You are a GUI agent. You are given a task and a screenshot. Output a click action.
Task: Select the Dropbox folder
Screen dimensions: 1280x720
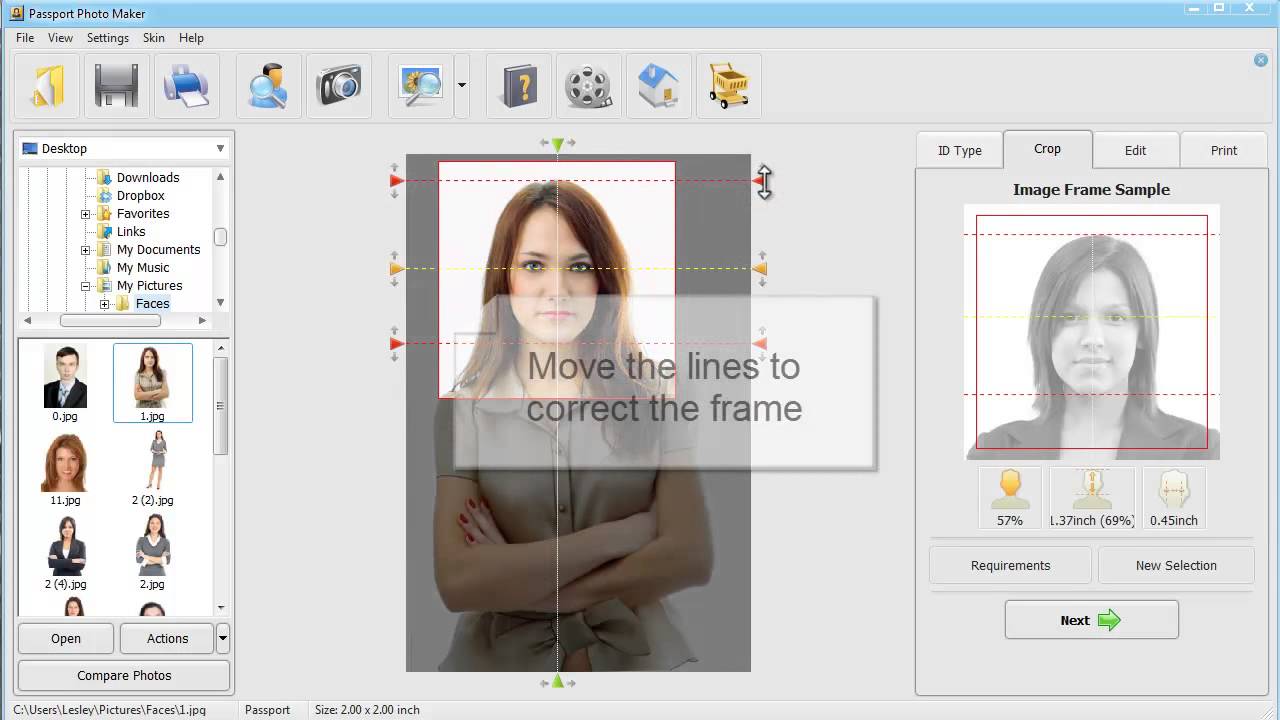tap(140, 196)
